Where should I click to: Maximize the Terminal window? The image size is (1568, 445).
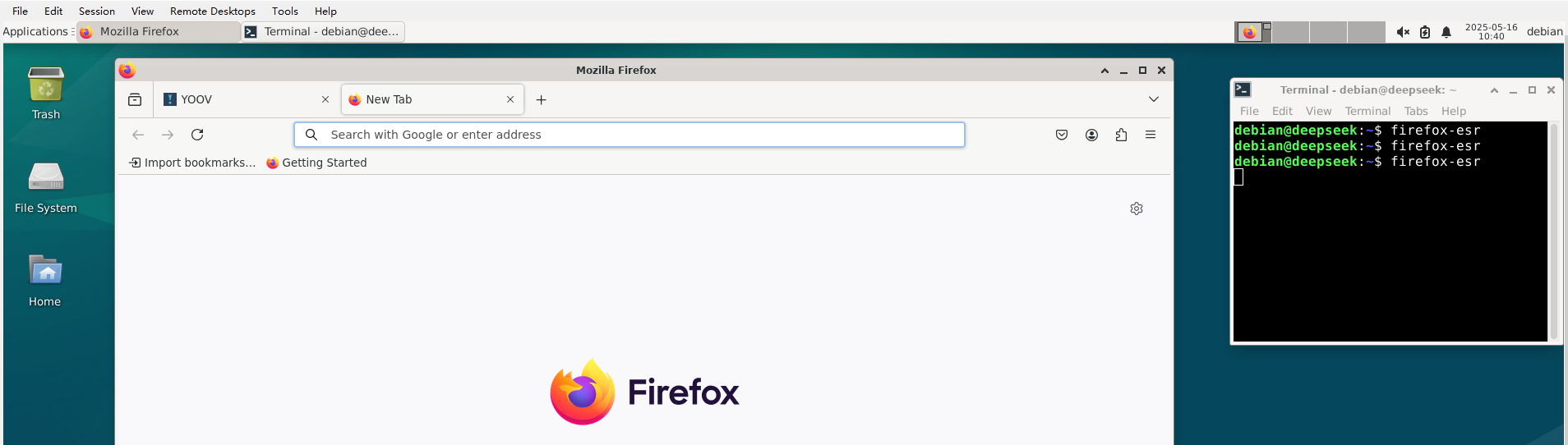pyautogui.click(x=1532, y=90)
